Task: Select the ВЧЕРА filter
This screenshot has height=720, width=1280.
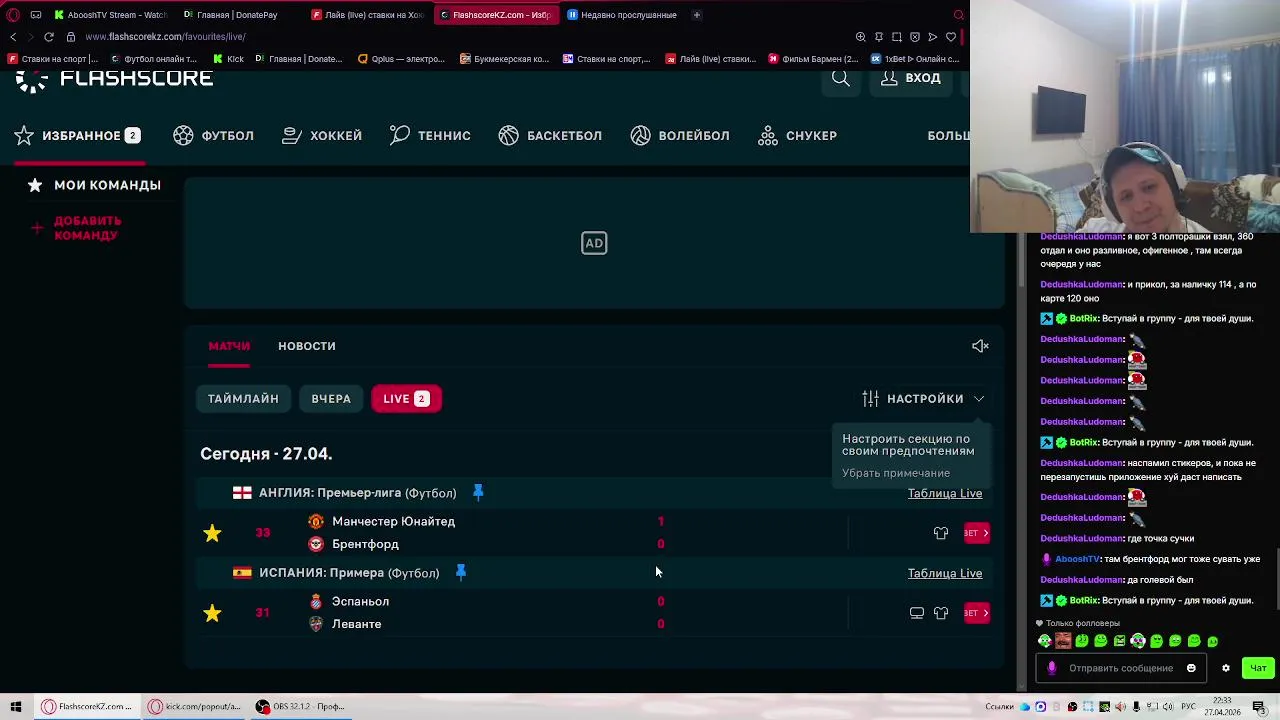Action: point(331,399)
